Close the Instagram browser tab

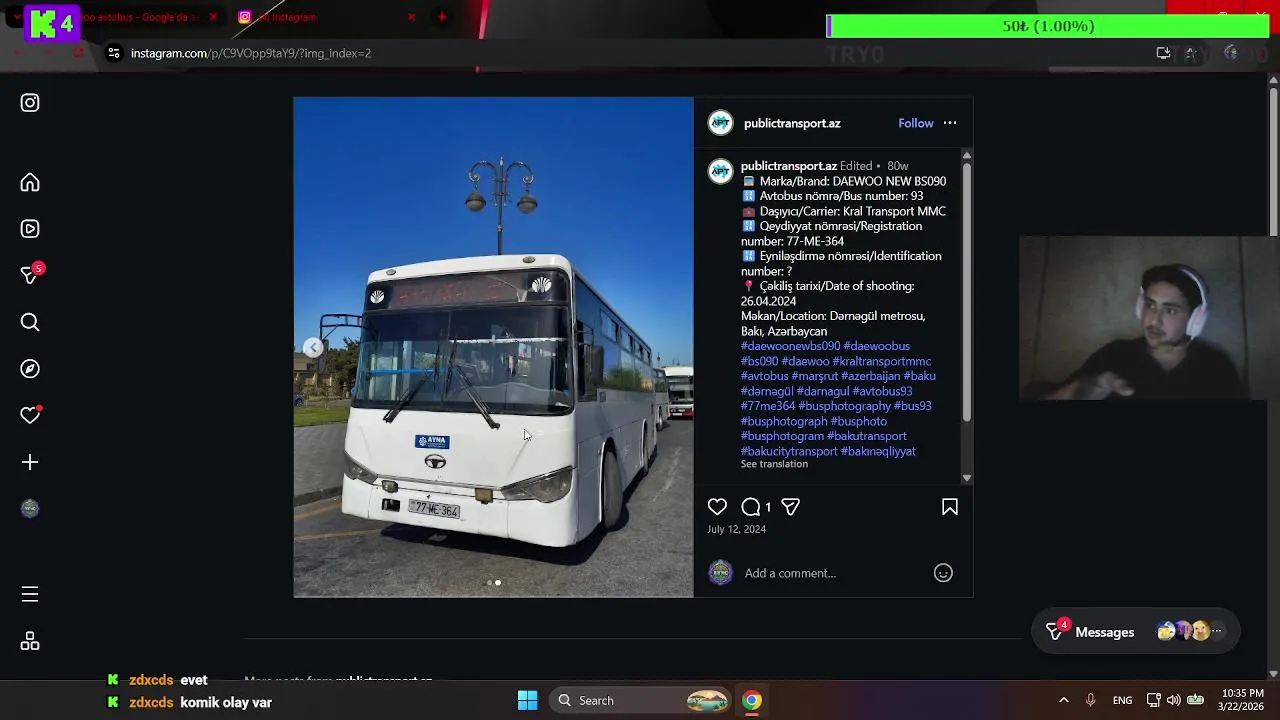411,17
